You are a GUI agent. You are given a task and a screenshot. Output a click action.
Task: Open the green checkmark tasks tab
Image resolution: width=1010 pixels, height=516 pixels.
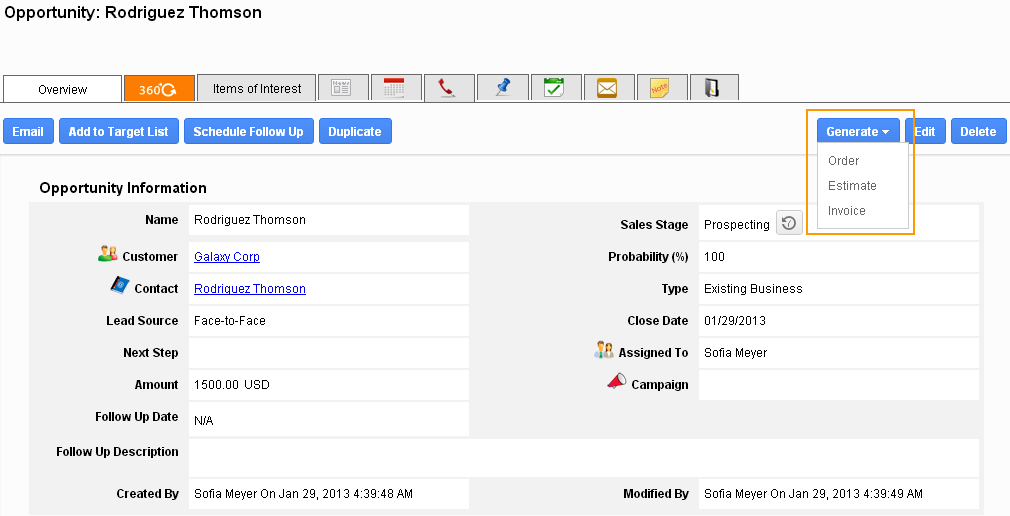pos(555,88)
